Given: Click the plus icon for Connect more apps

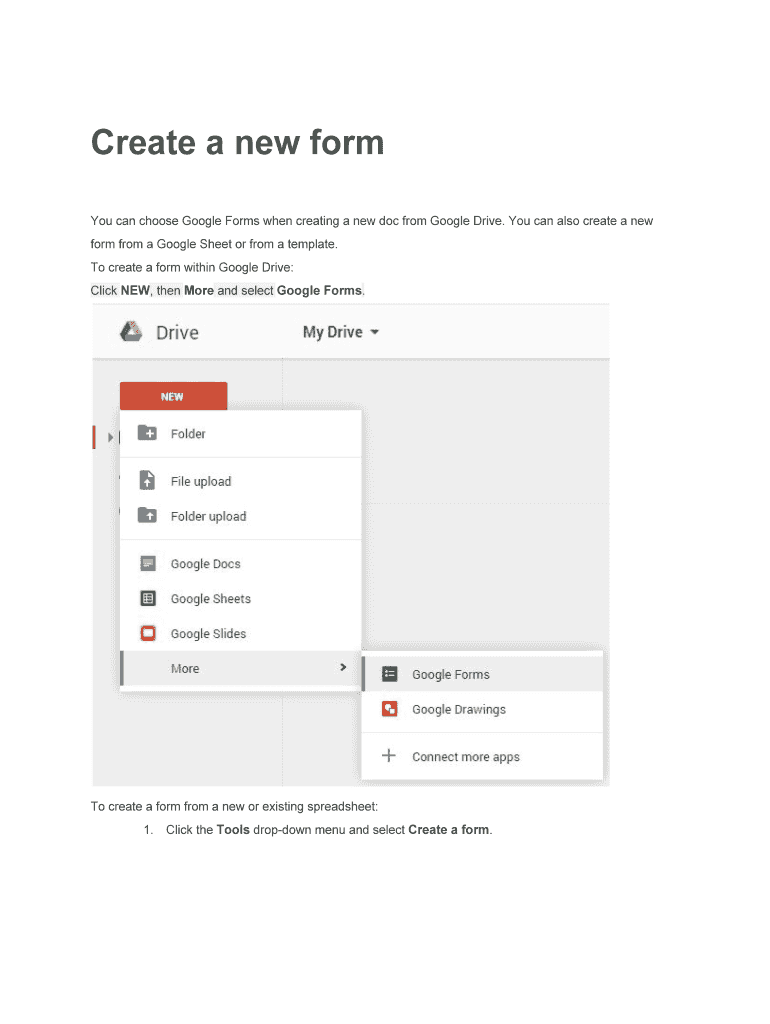Looking at the screenshot, I should 389,757.
